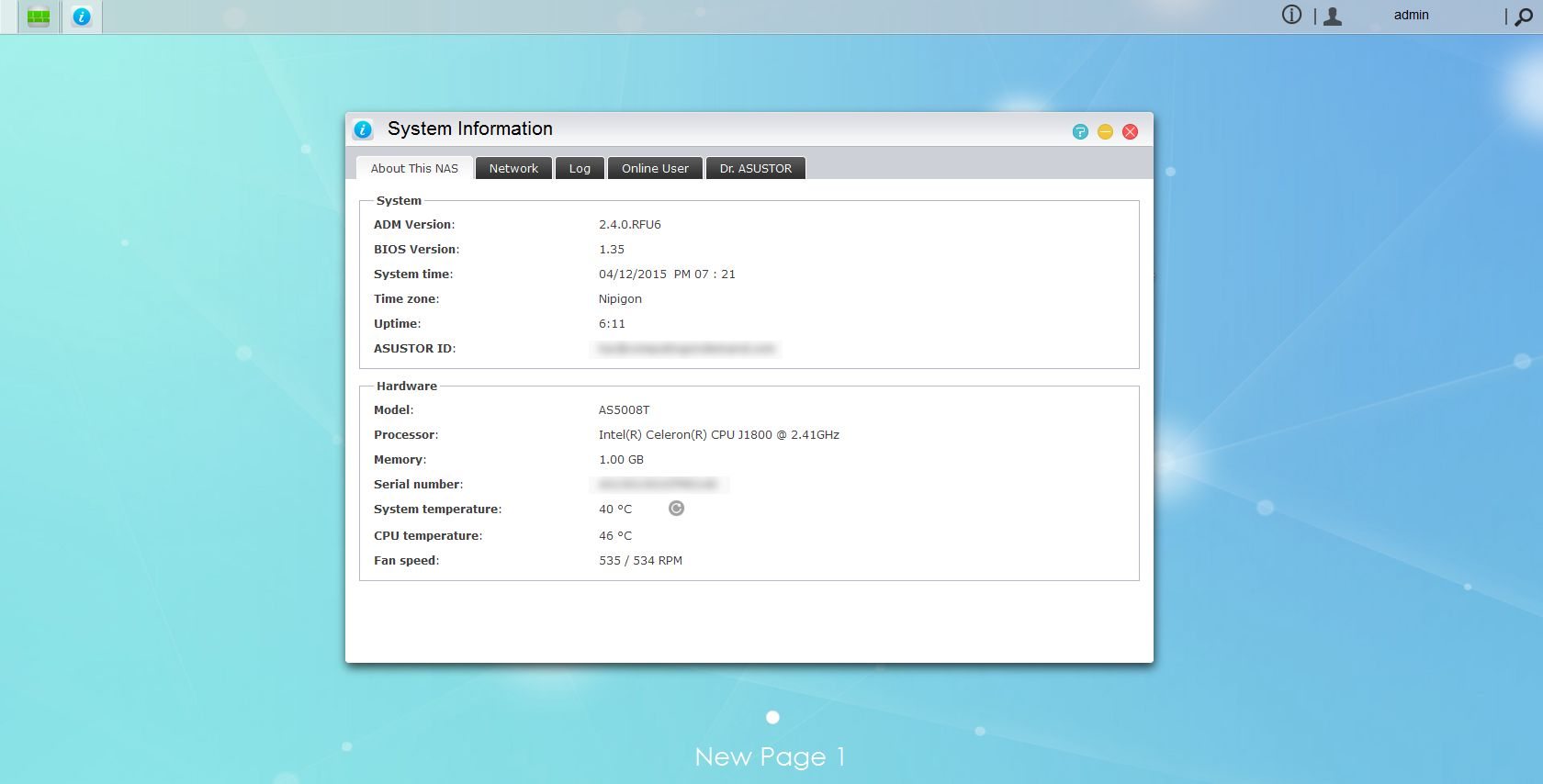Image resolution: width=1543 pixels, height=784 pixels.
Task: Click the admin username label
Action: pyautogui.click(x=1411, y=15)
